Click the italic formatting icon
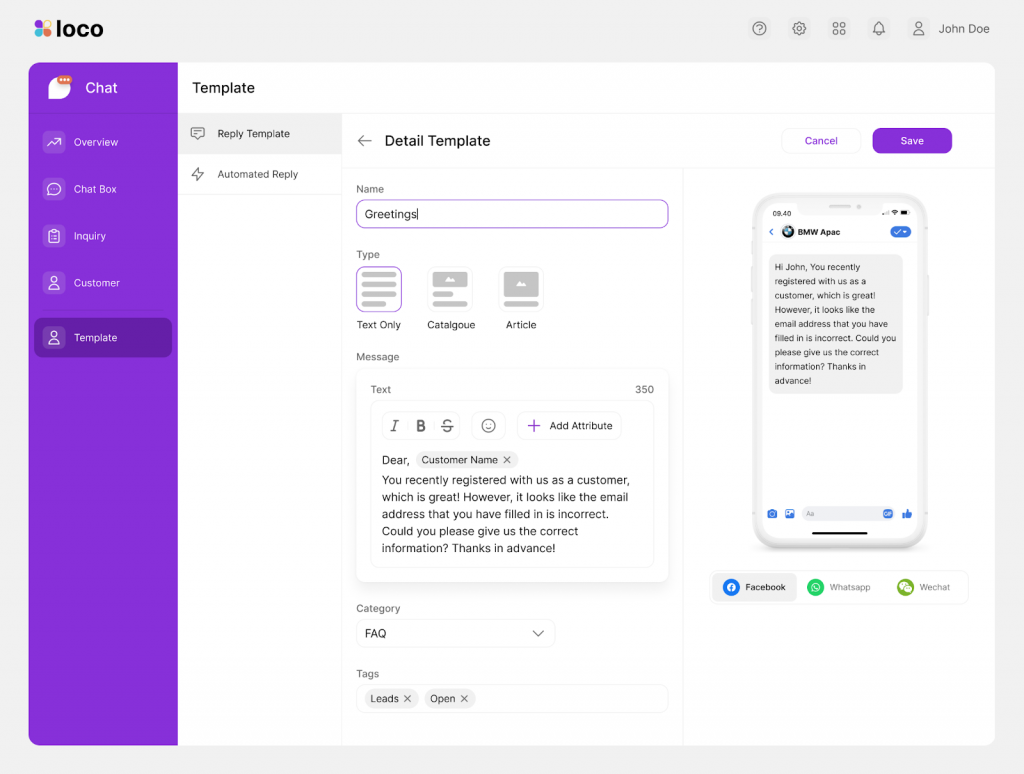Viewport: 1024px width, 774px height. 394,426
